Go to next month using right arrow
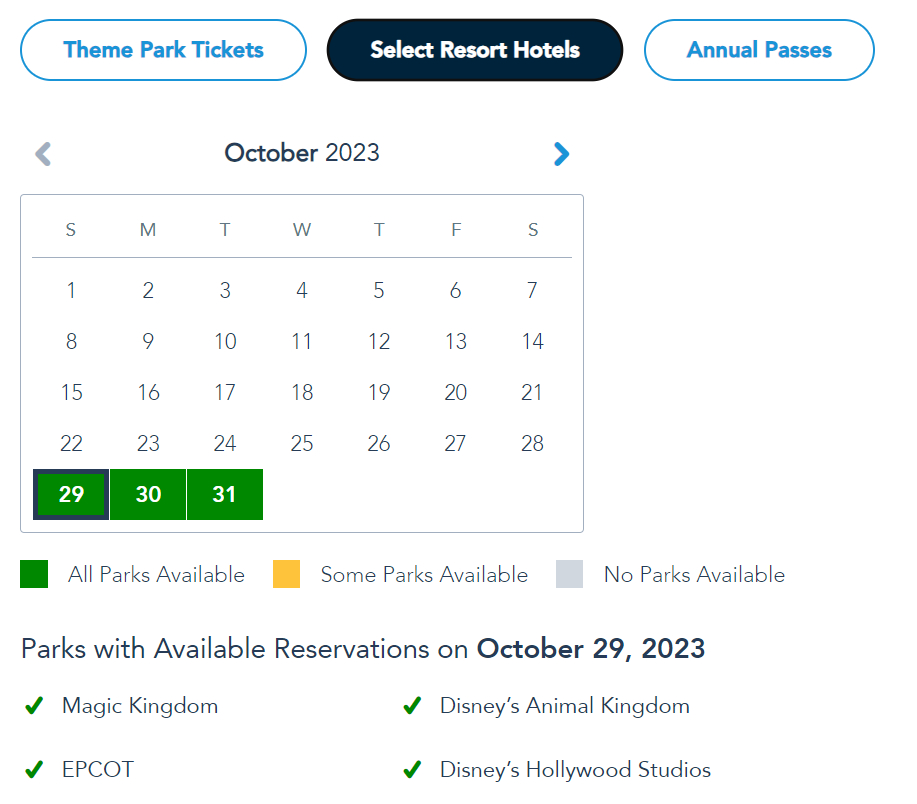The height and width of the screenshot is (804, 917). click(561, 154)
